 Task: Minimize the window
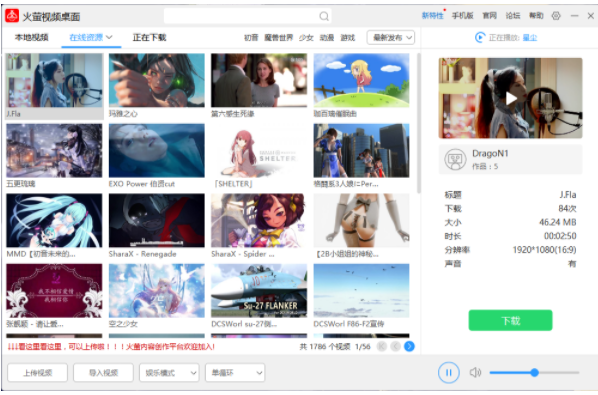point(574,16)
